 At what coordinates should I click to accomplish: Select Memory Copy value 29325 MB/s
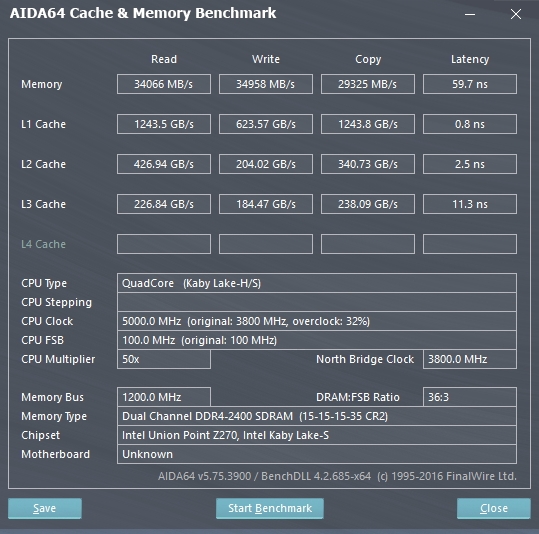click(x=368, y=84)
